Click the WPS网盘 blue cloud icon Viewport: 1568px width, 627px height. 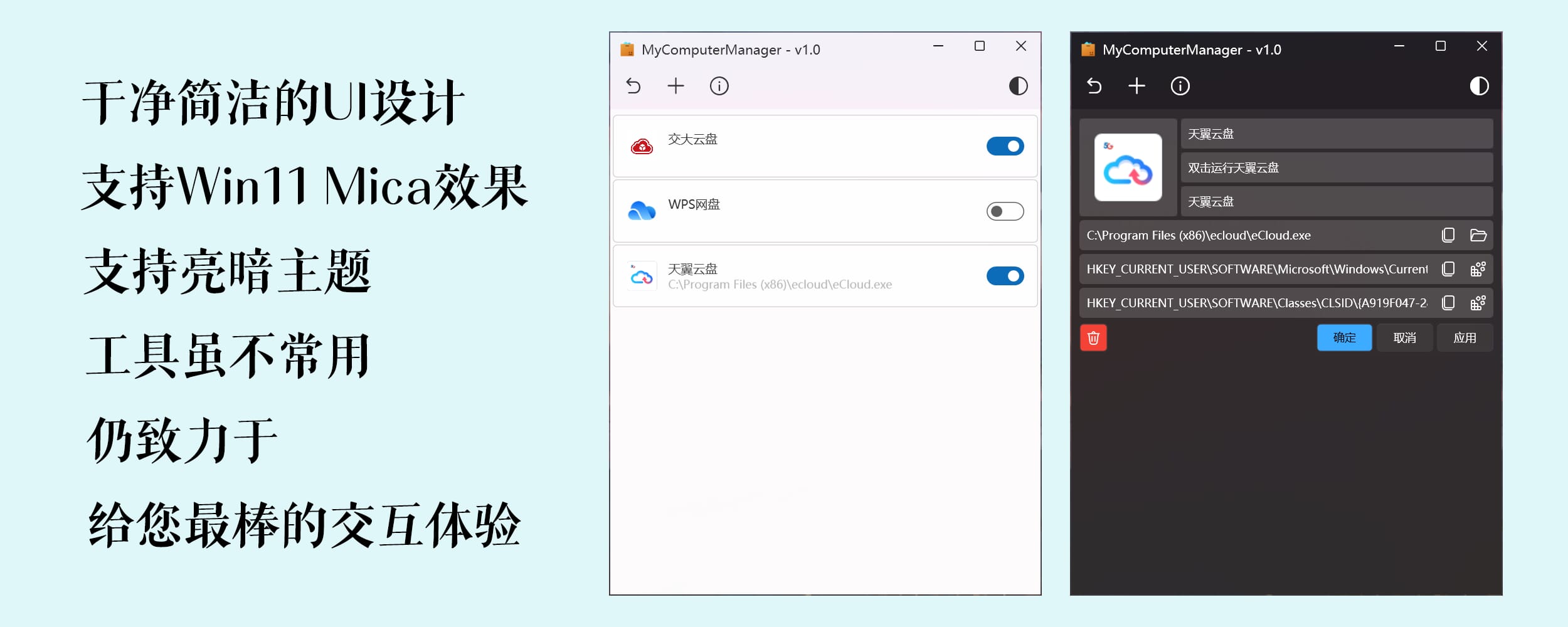click(x=642, y=211)
